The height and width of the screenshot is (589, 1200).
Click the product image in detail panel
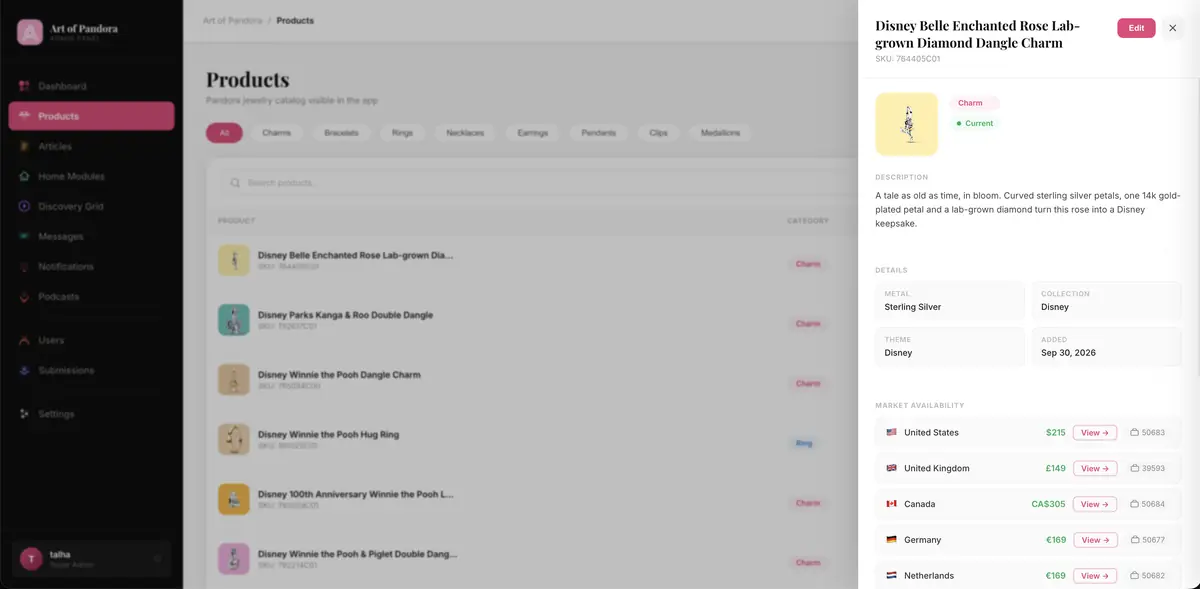click(x=907, y=124)
